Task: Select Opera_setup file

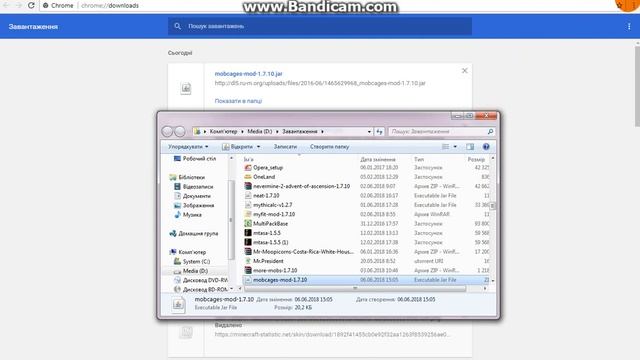Action: [x=264, y=168]
